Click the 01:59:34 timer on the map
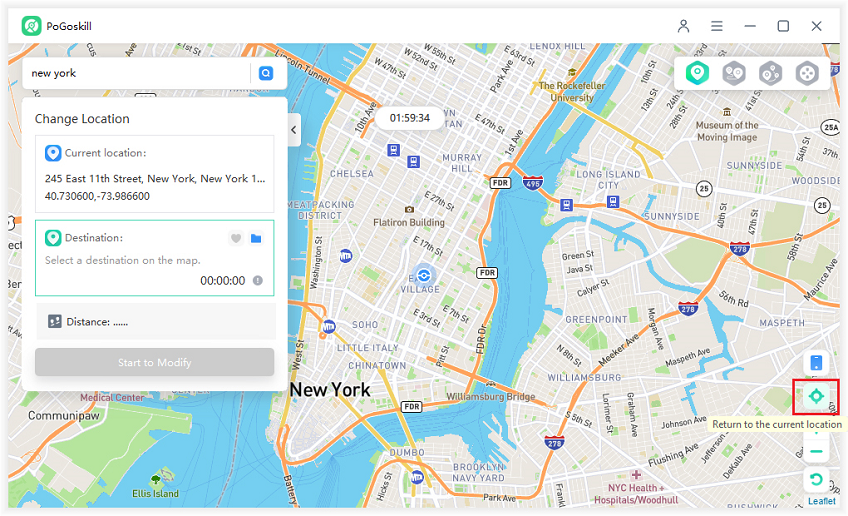848x516 pixels. pyautogui.click(x=410, y=118)
